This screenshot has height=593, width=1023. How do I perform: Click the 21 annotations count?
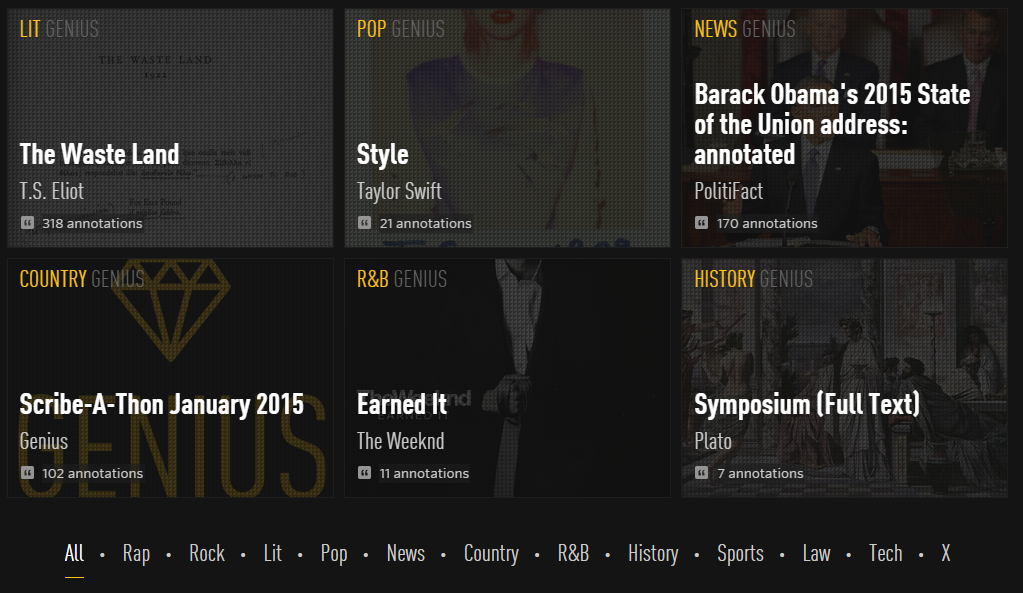[x=425, y=223]
